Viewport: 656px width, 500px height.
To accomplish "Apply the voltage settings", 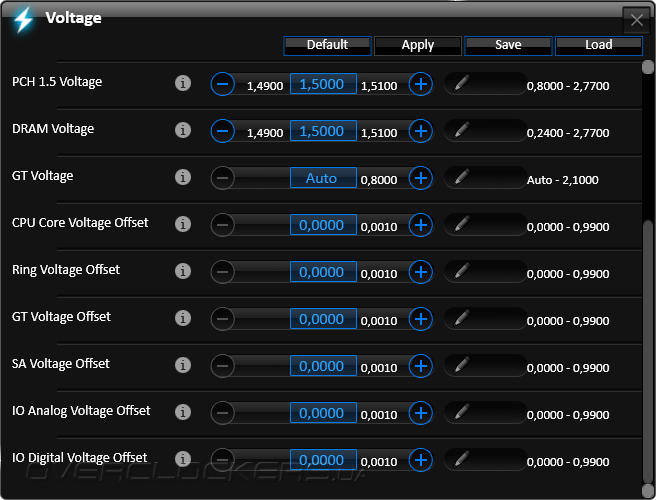I will pyautogui.click(x=418, y=45).
